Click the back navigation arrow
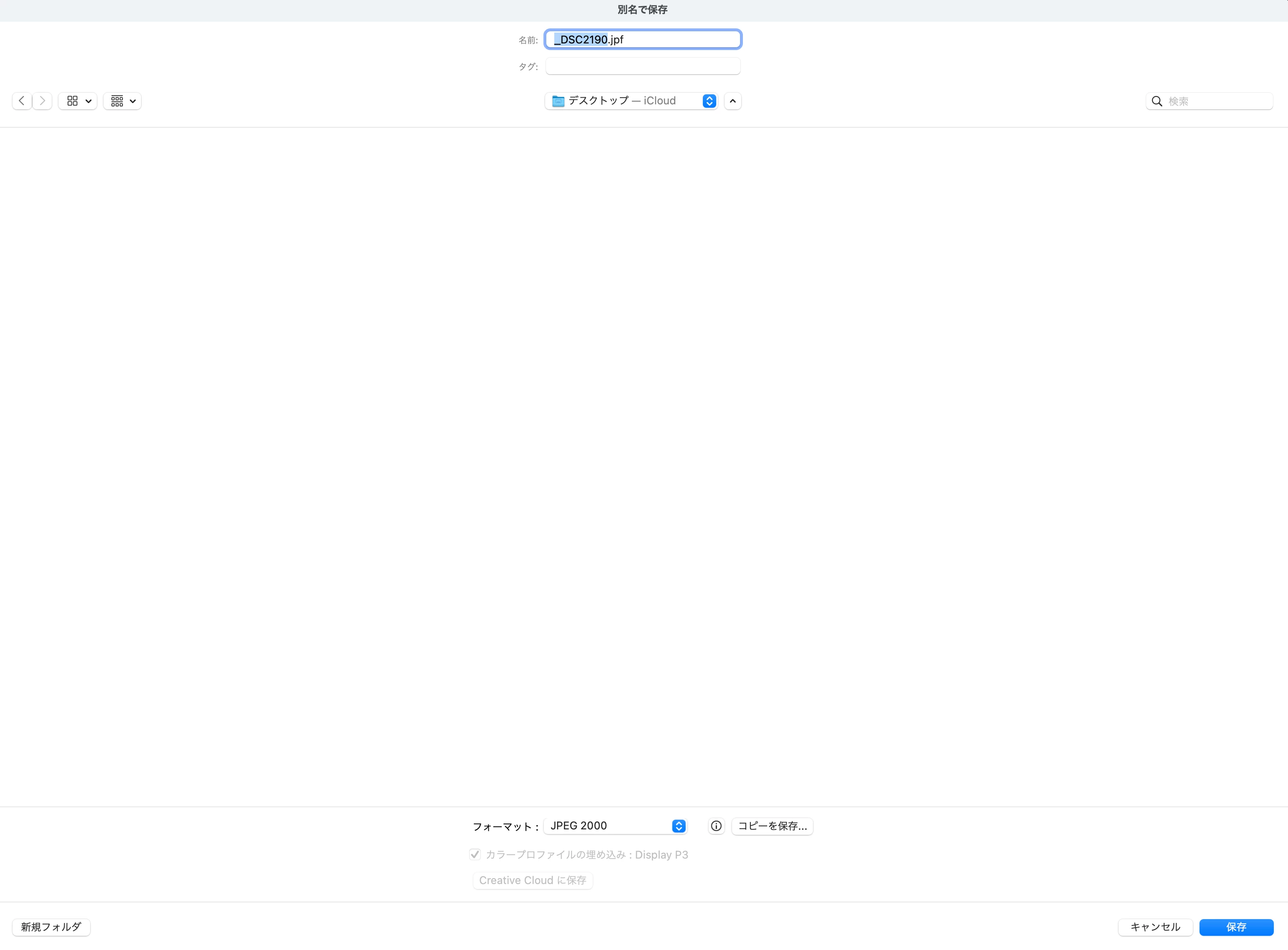 pos(22,101)
